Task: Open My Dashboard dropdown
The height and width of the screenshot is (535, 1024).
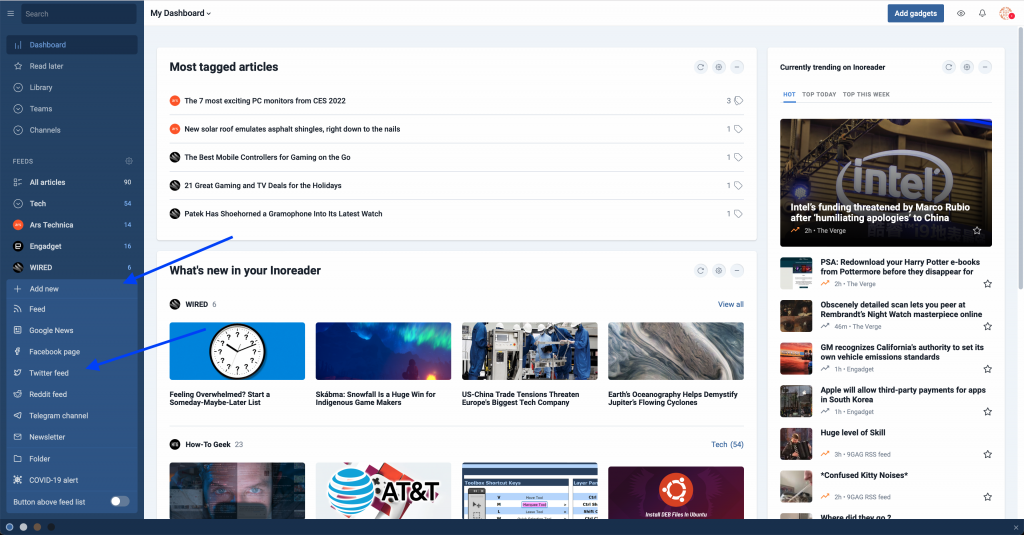Action: click(x=181, y=13)
